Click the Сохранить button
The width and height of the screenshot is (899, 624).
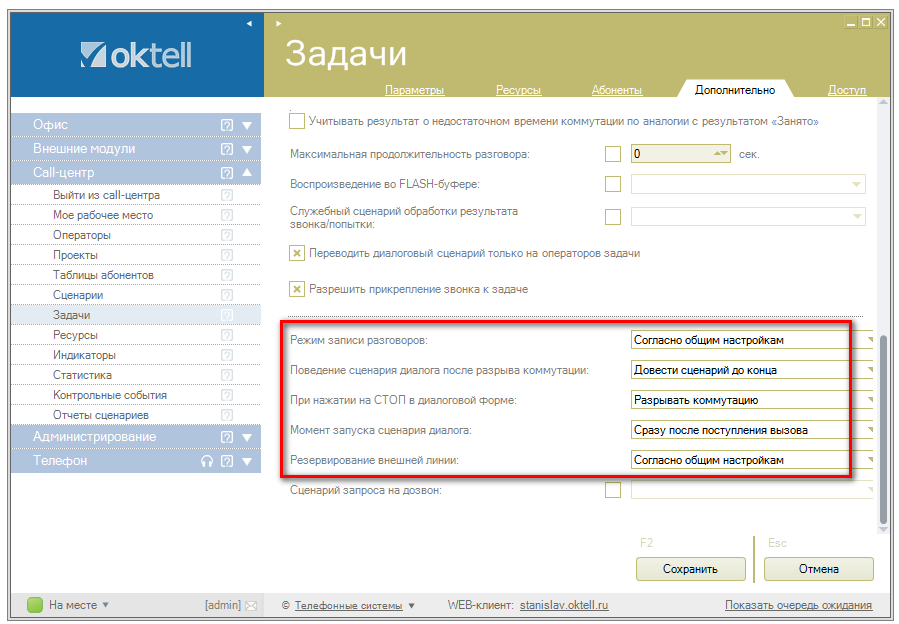690,569
